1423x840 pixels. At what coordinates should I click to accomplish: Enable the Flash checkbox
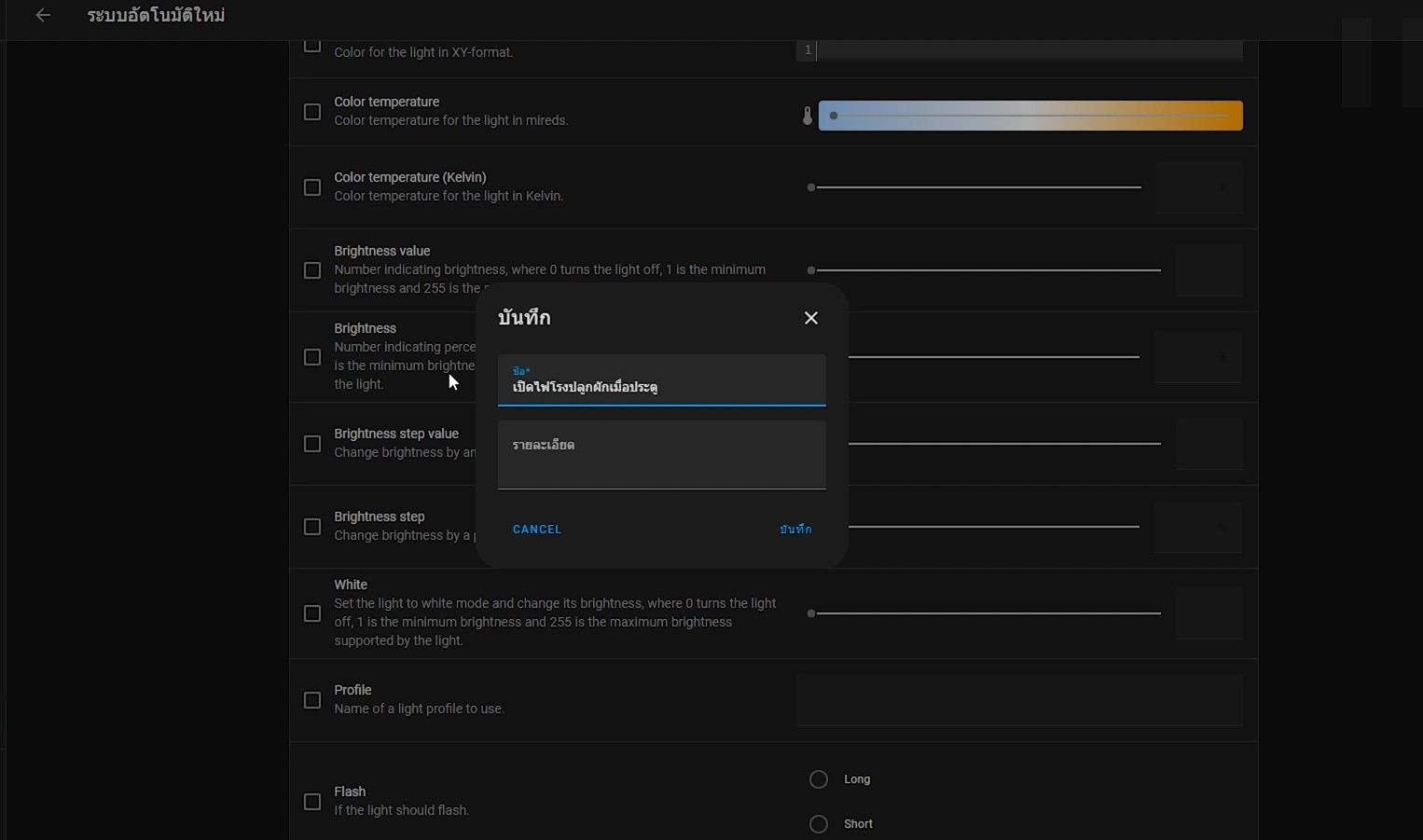click(x=312, y=802)
